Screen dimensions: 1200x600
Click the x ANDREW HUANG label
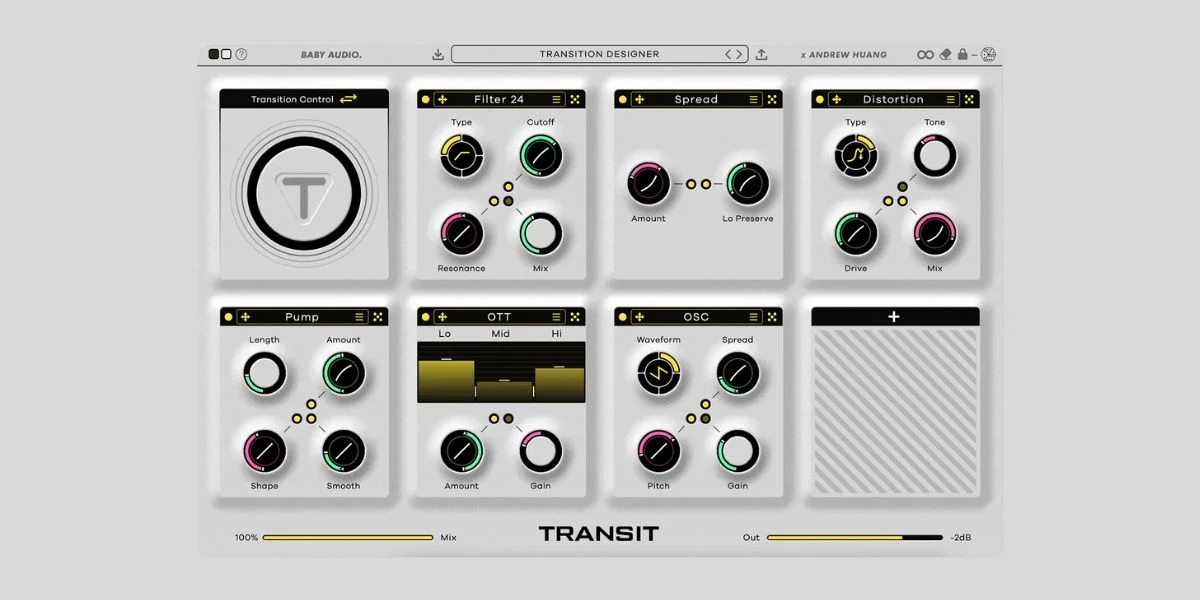click(x=844, y=54)
